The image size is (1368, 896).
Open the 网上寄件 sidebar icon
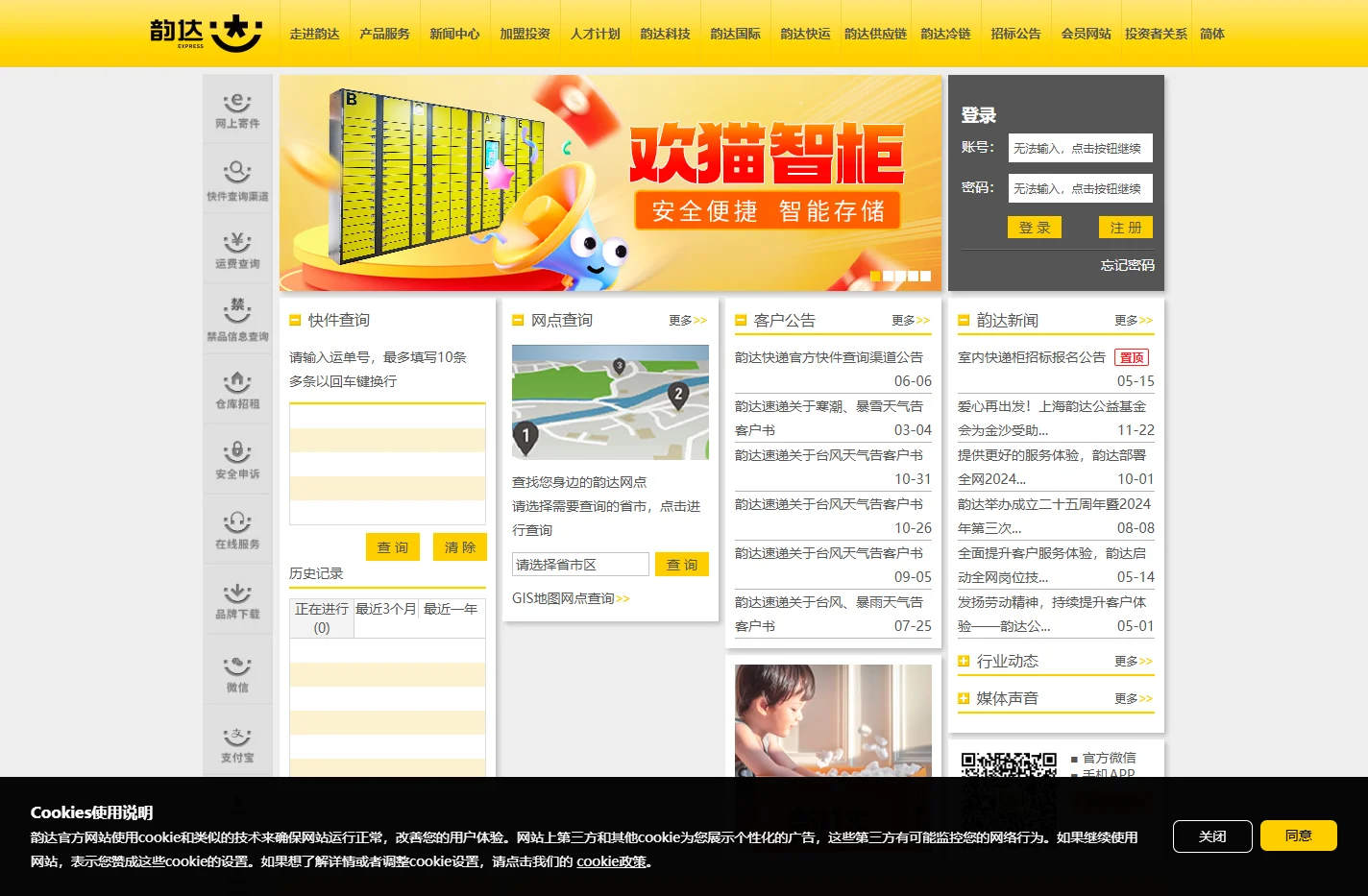(x=237, y=109)
